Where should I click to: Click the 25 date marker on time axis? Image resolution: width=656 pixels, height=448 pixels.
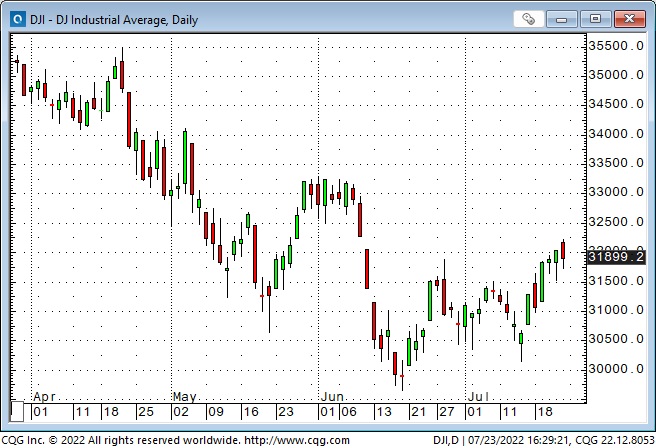point(146,412)
